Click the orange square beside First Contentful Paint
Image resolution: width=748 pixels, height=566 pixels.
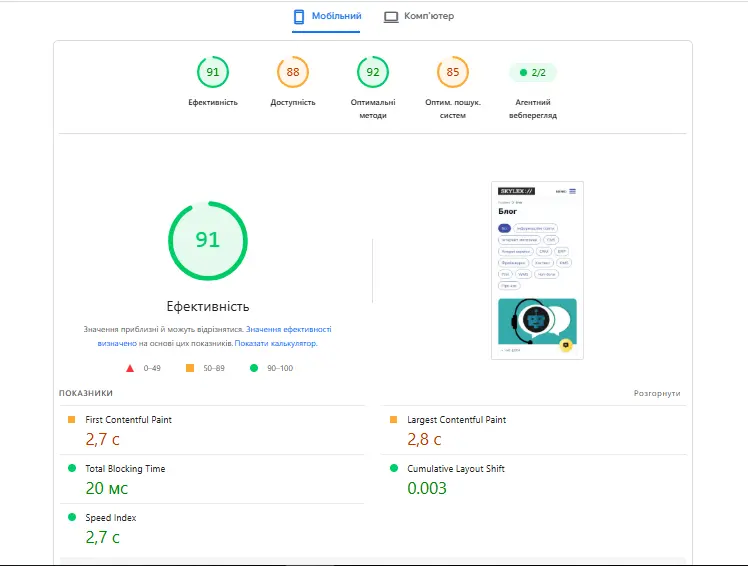click(x=72, y=419)
